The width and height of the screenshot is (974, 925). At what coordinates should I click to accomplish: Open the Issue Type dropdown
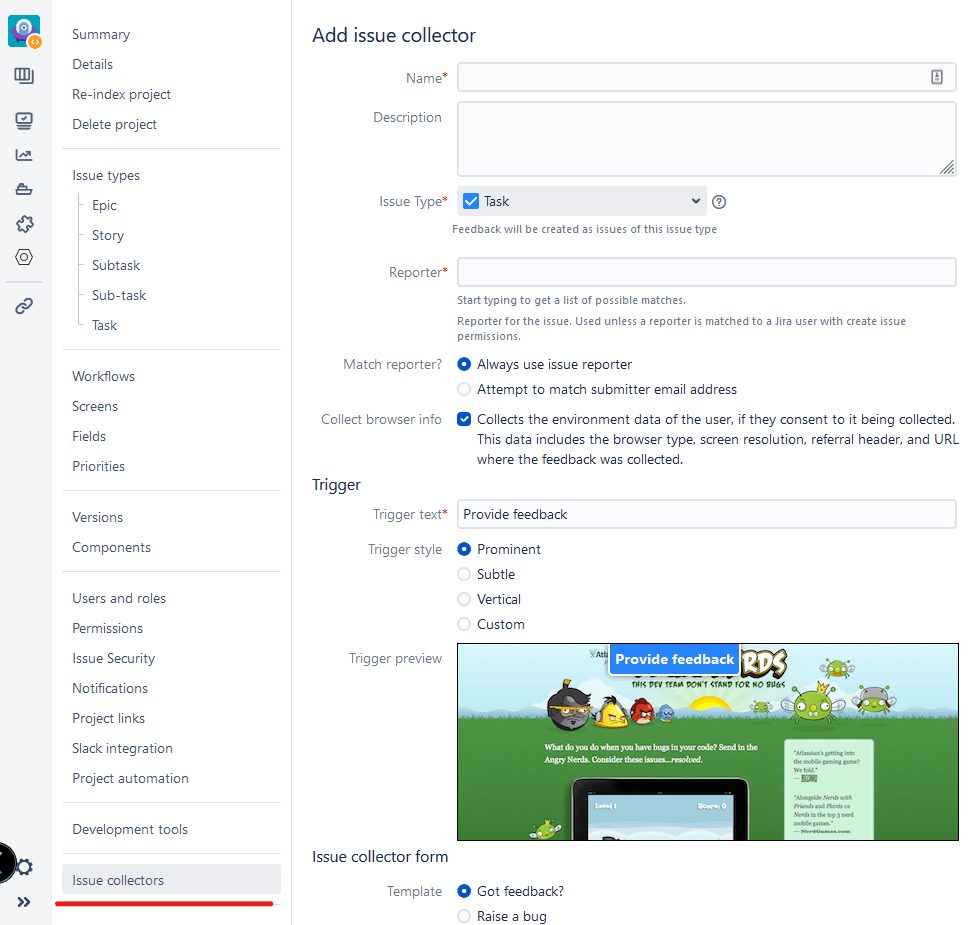pyautogui.click(x=582, y=201)
